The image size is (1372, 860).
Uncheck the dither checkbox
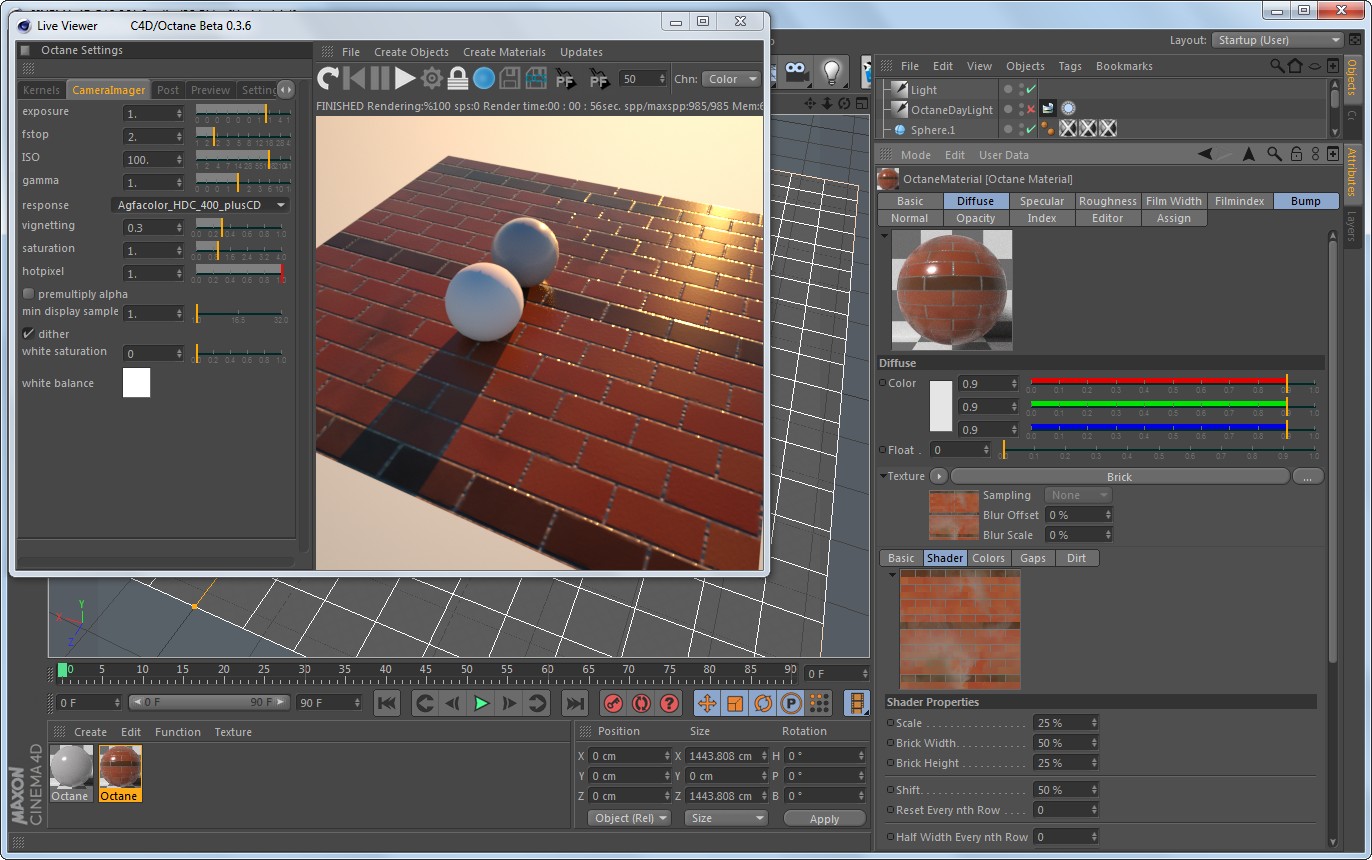pos(28,334)
